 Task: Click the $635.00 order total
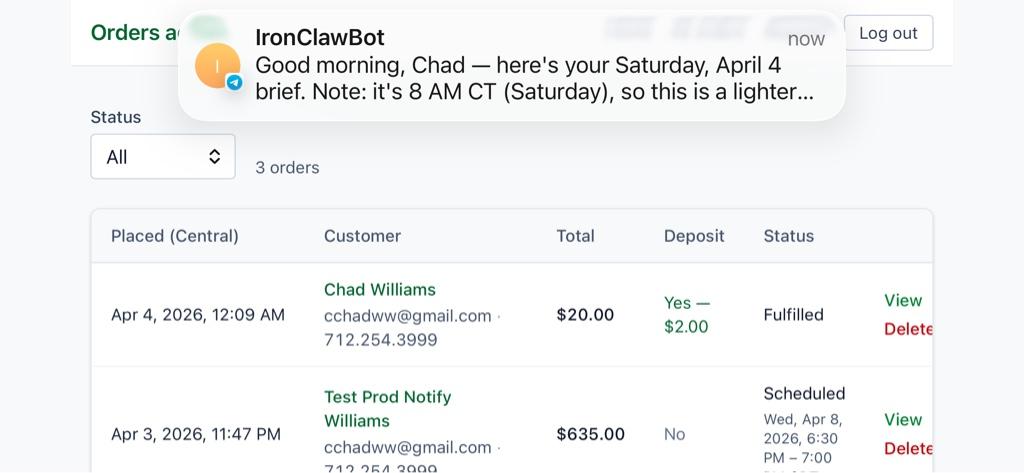[x=590, y=434]
